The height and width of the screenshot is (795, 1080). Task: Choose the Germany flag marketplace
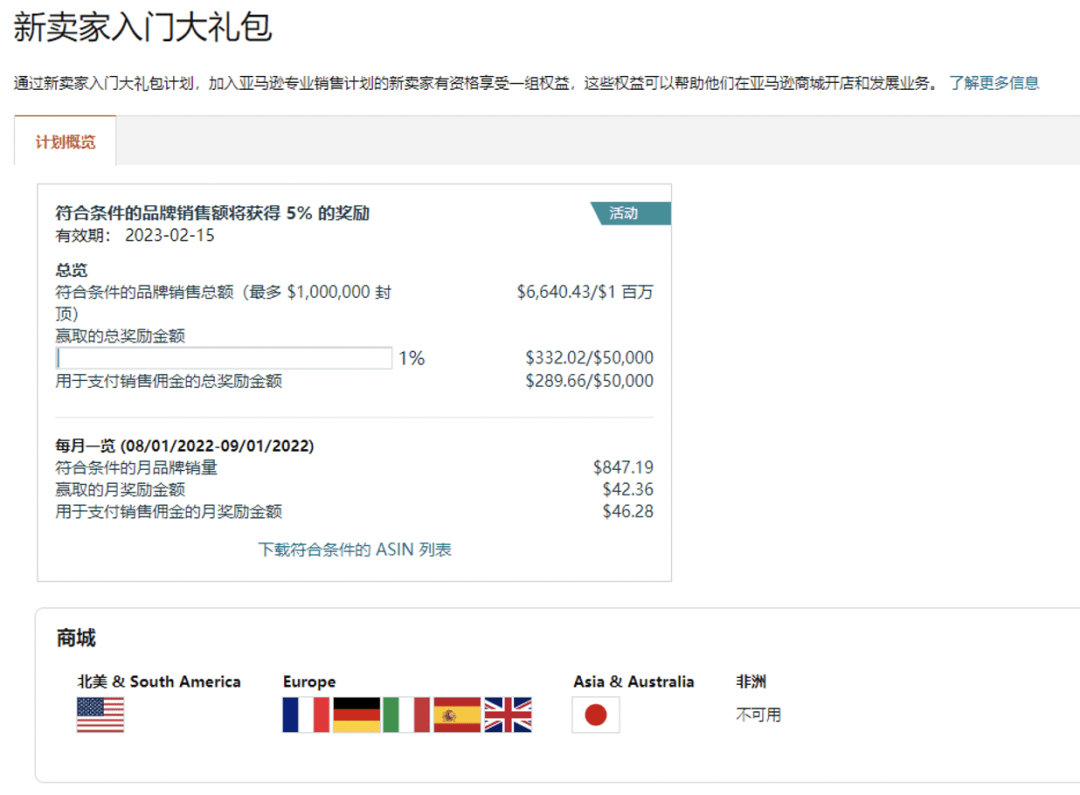click(356, 715)
